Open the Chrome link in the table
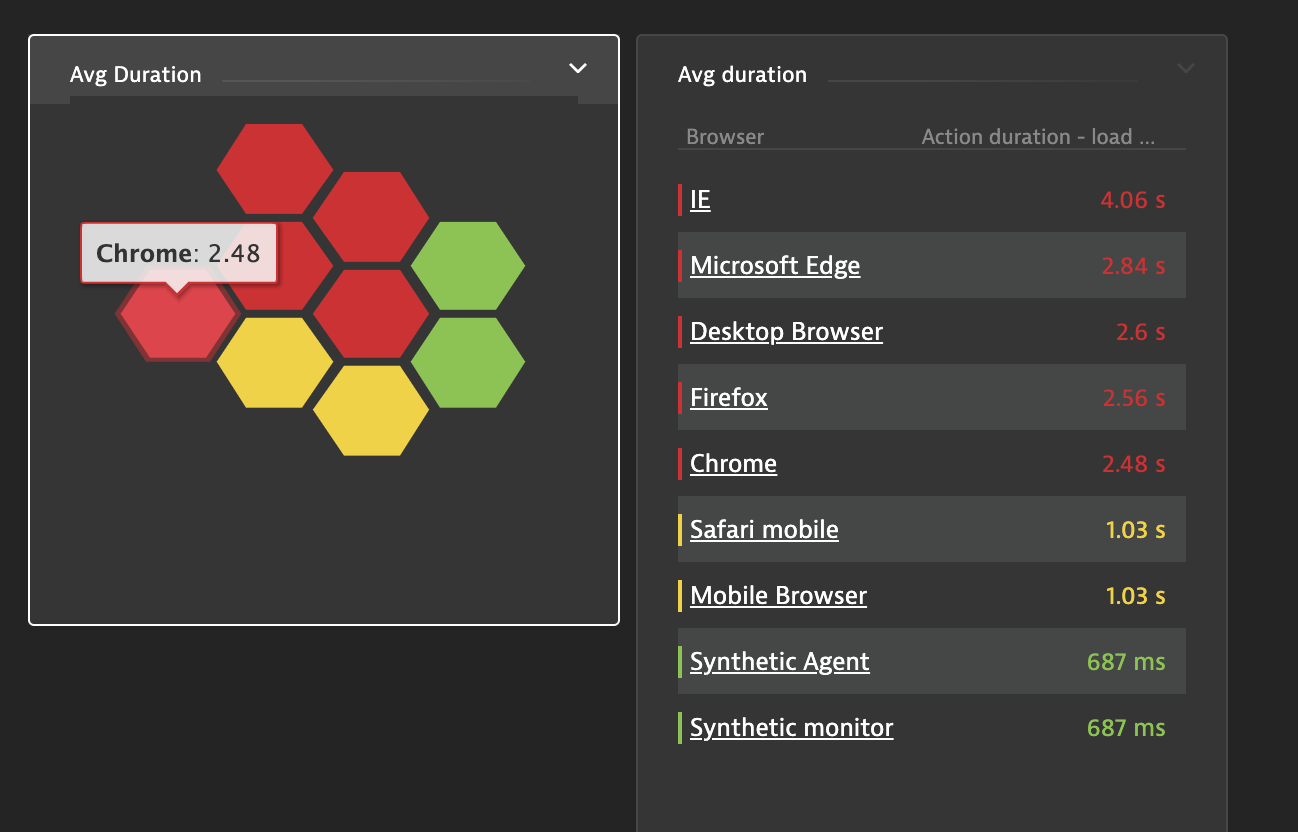Screen dimensions: 1298x832 tap(733, 463)
